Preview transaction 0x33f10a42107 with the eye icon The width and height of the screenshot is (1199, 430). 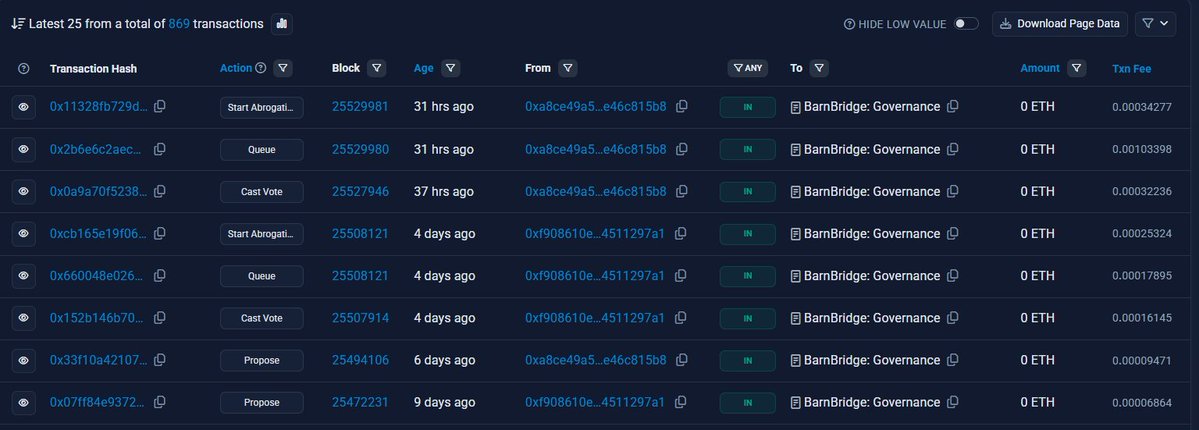click(x=24, y=360)
